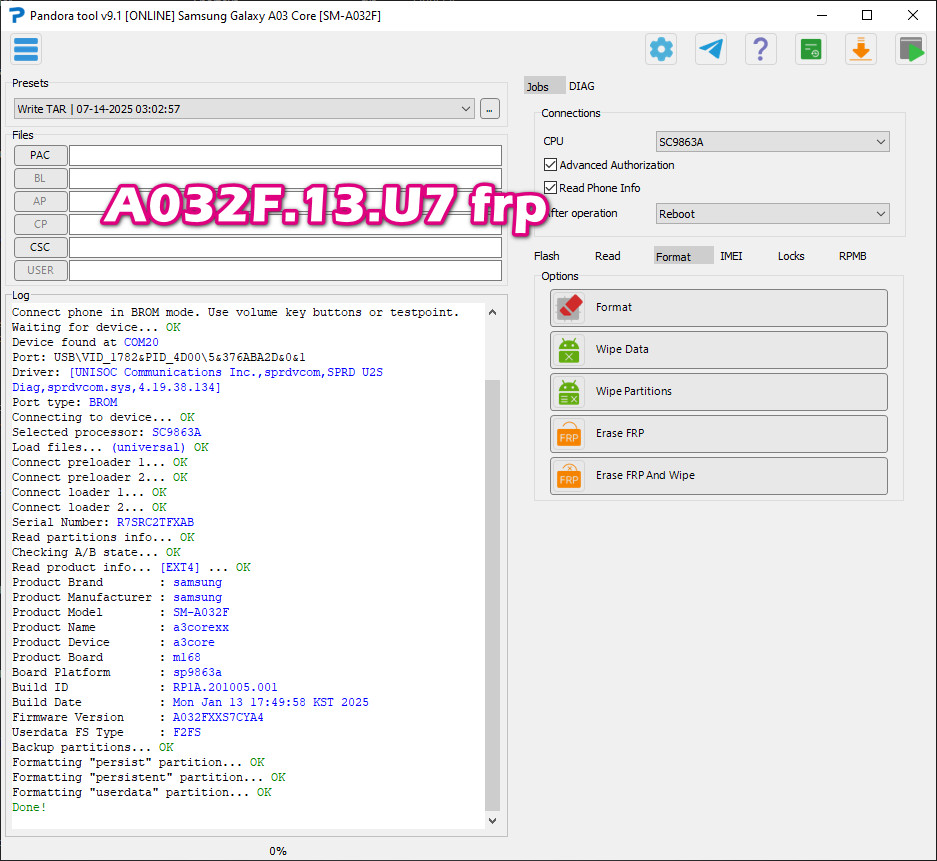The height and width of the screenshot is (861, 937).
Task: Click firmware version A032FXXS7CYA4 in log
Action: pyautogui.click(x=218, y=717)
